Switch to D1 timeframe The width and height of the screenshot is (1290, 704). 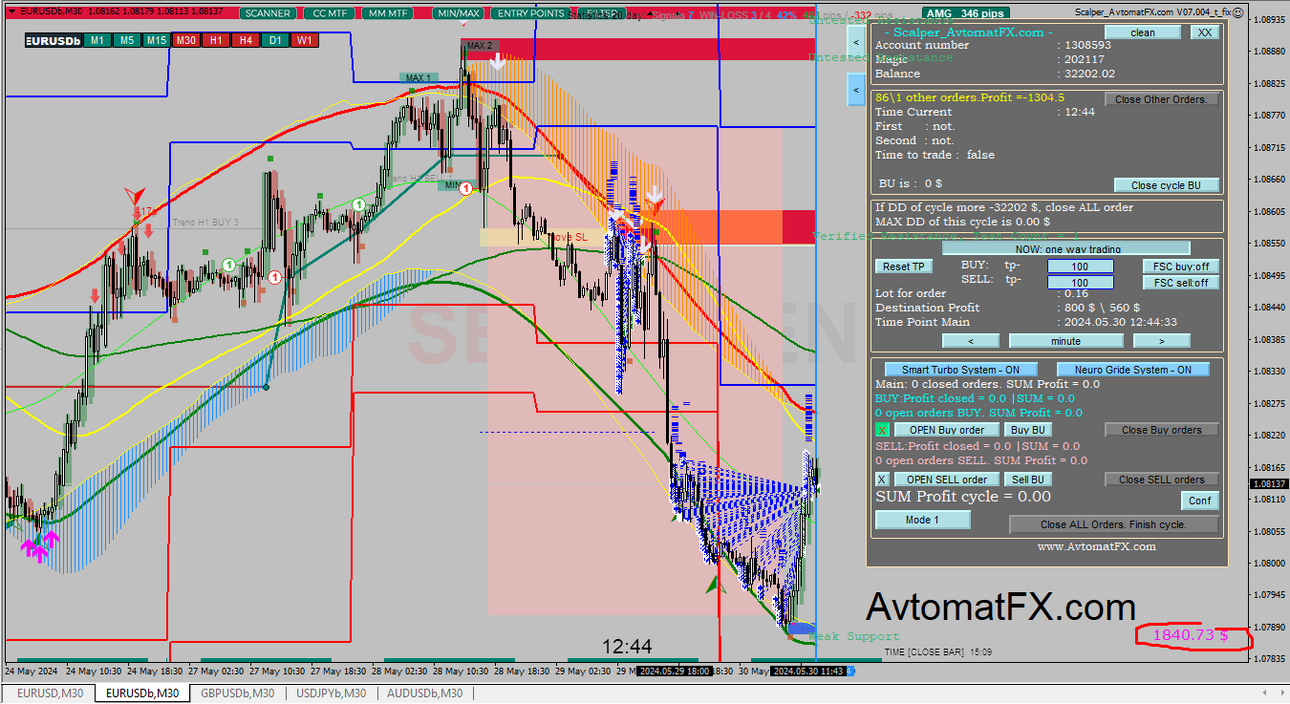276,40
